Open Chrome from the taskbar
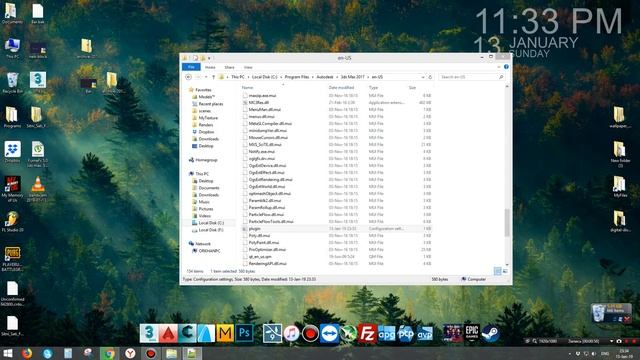Screen dimensions: 640x360 coord(109,353)
